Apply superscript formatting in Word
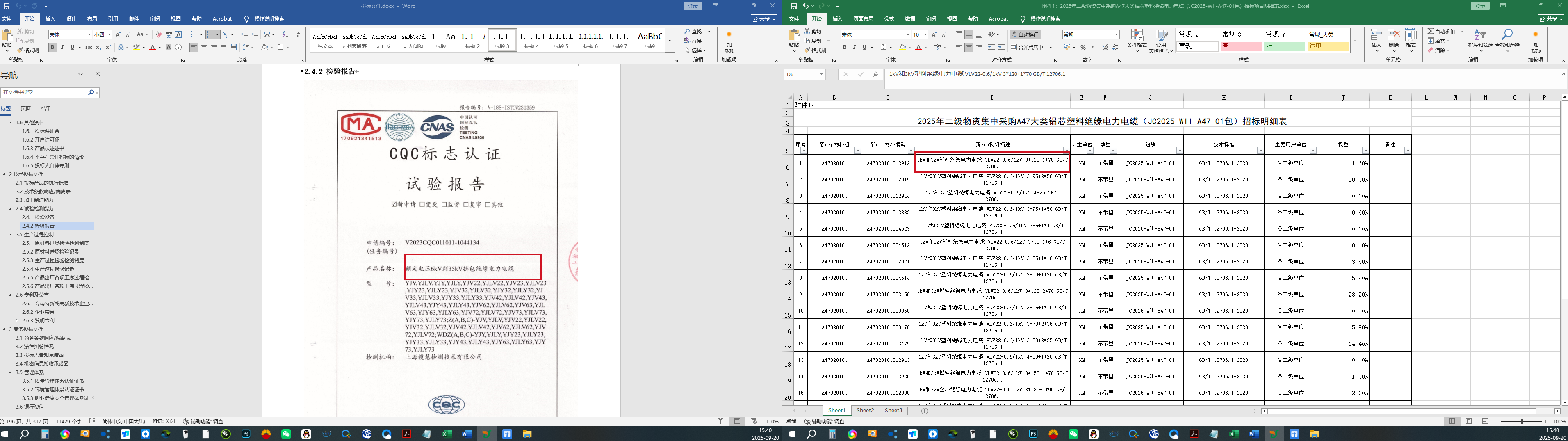This screenshot has height=441, width=1568. [x=108, y=48]
